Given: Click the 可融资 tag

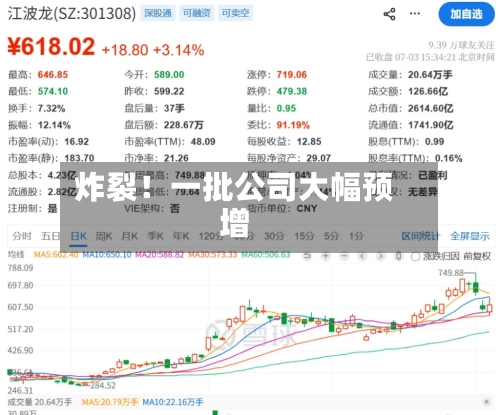Looking at the screenshot, I should coord(197,13).
